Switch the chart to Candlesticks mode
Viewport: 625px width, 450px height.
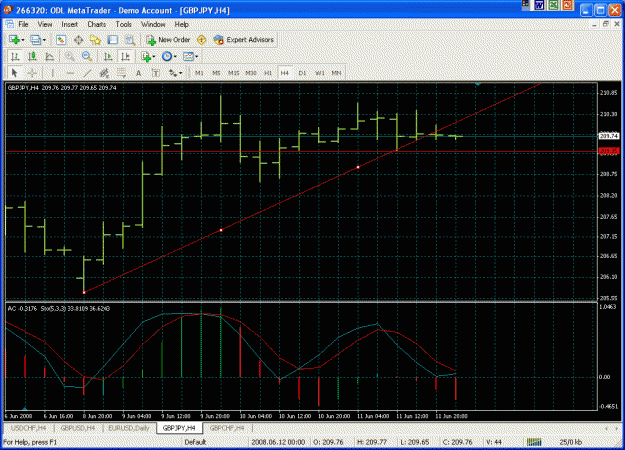(x=32, y=57)
